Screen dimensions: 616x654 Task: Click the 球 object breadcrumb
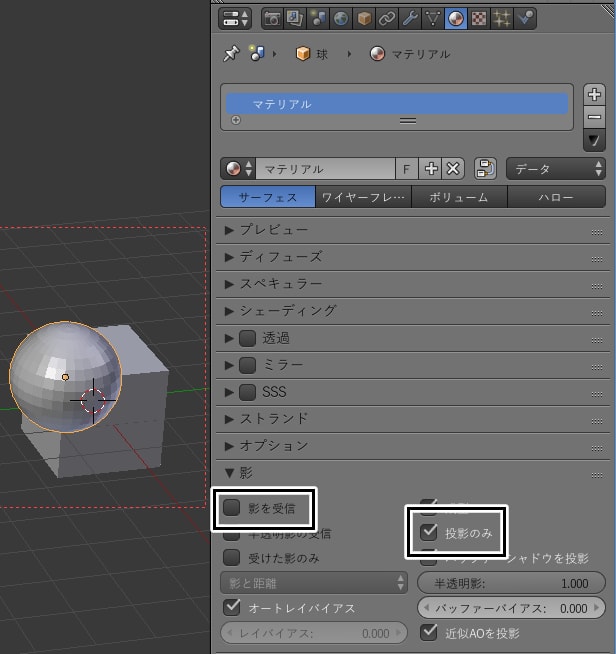(312, 54)
